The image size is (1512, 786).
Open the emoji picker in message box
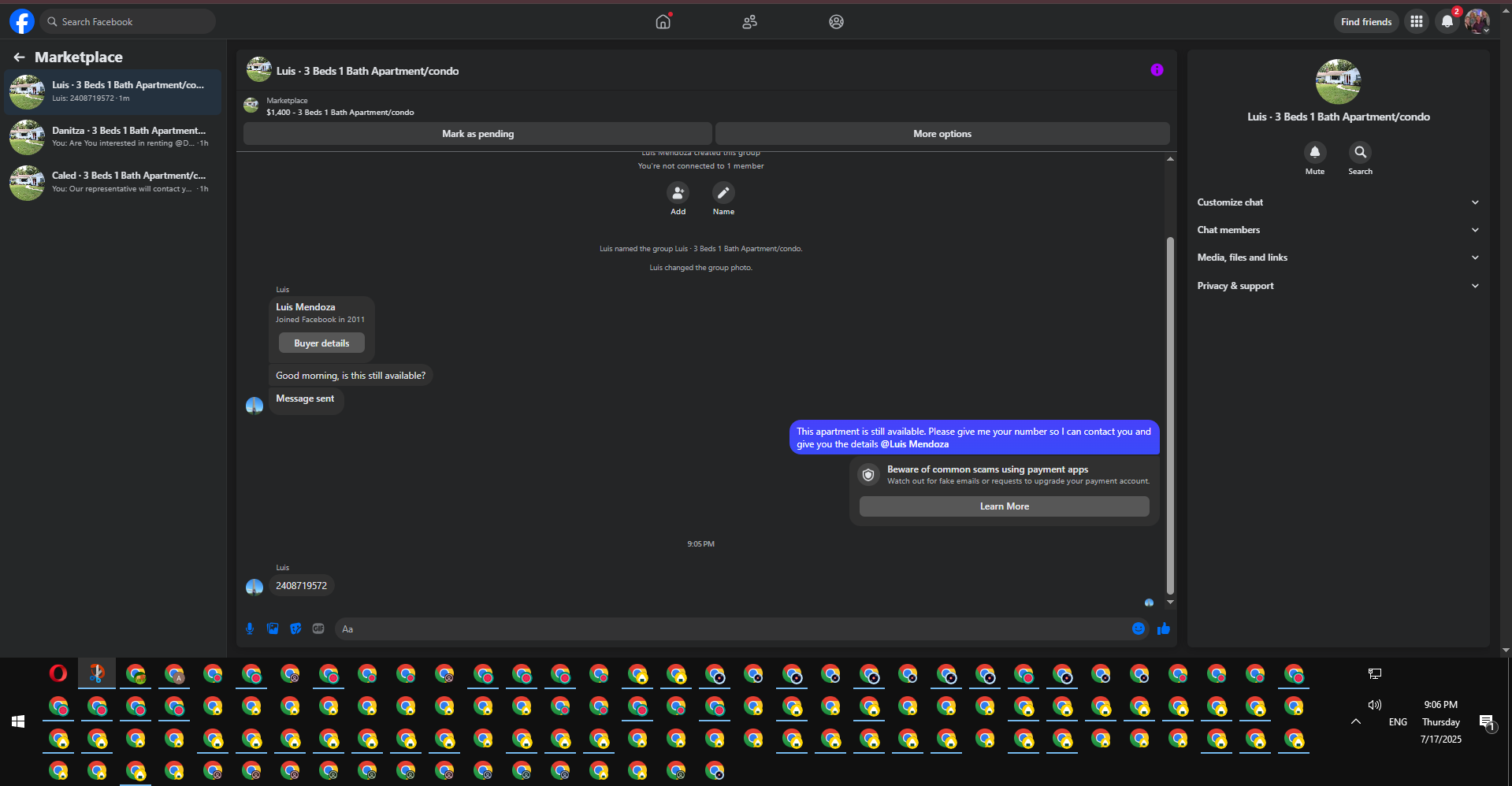pos(1139,628)
